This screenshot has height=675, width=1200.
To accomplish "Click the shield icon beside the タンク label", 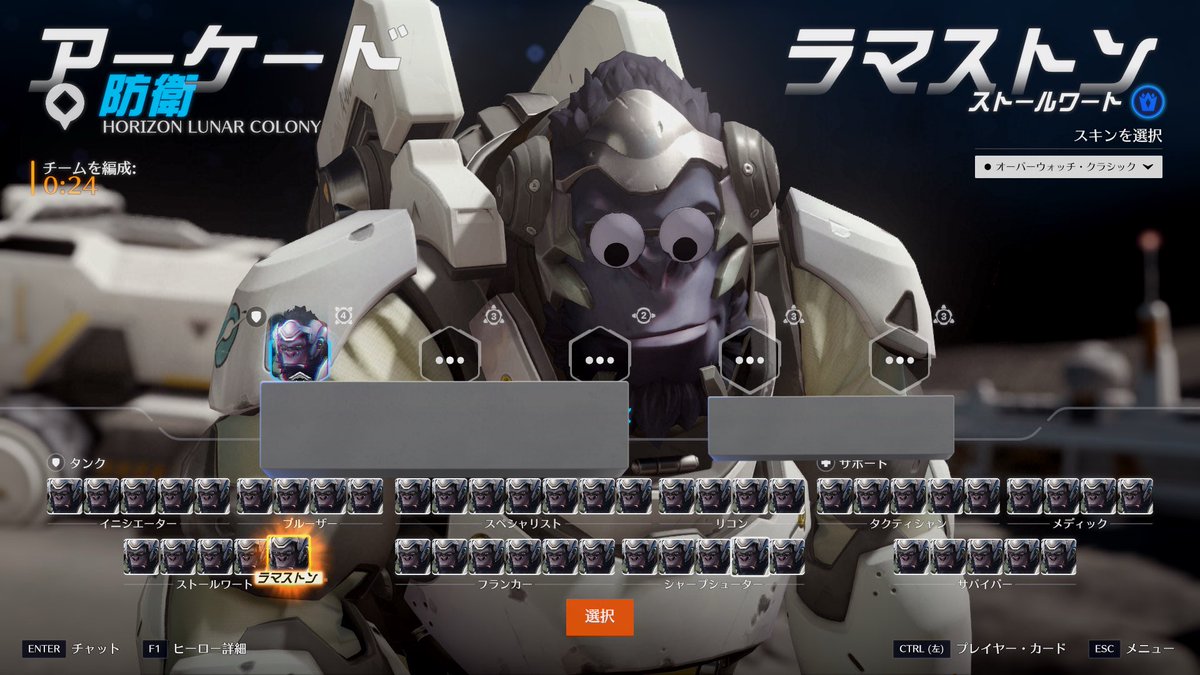I will click(x=56, y=463).
